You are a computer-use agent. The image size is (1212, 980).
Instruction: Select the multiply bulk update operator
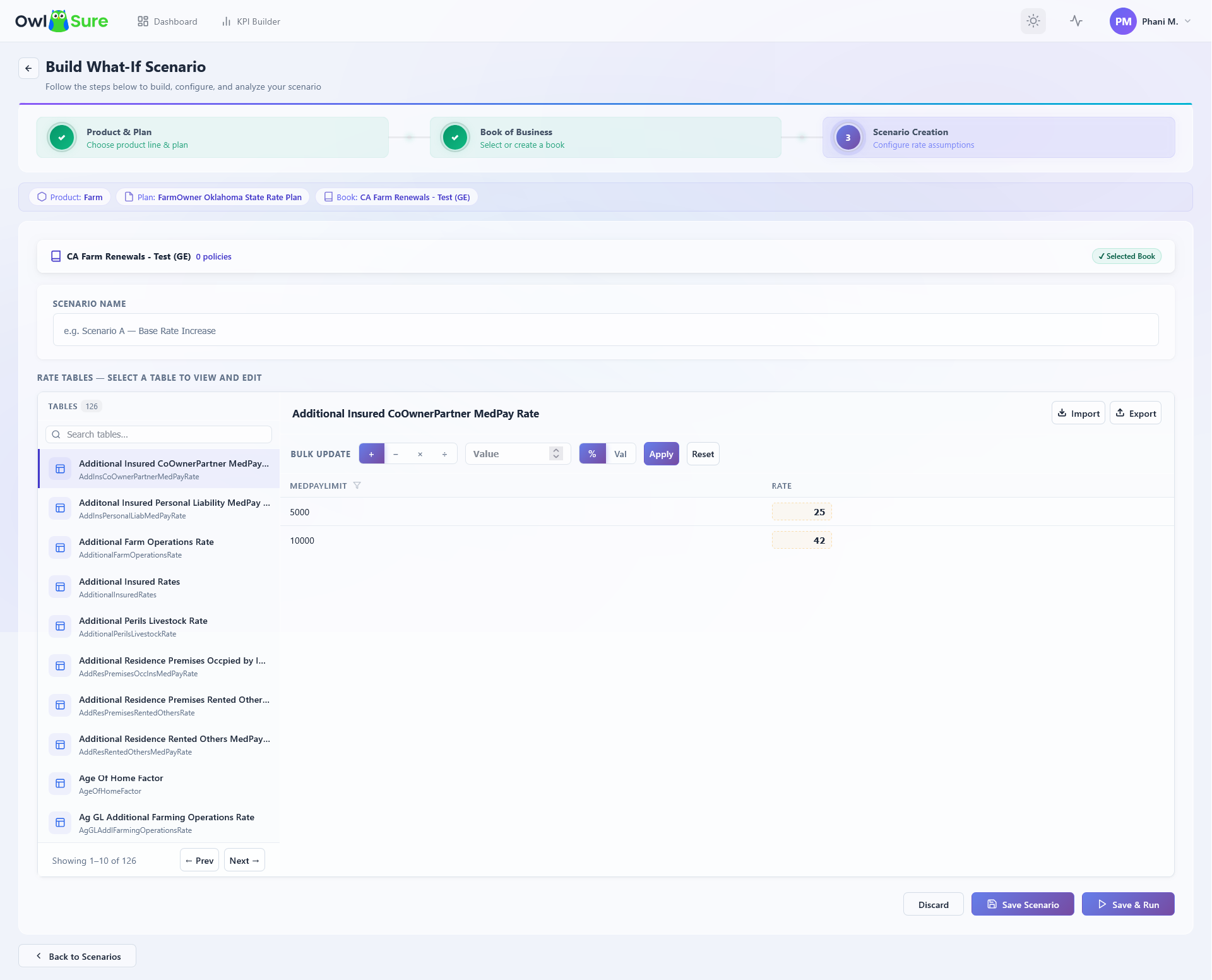420,454
